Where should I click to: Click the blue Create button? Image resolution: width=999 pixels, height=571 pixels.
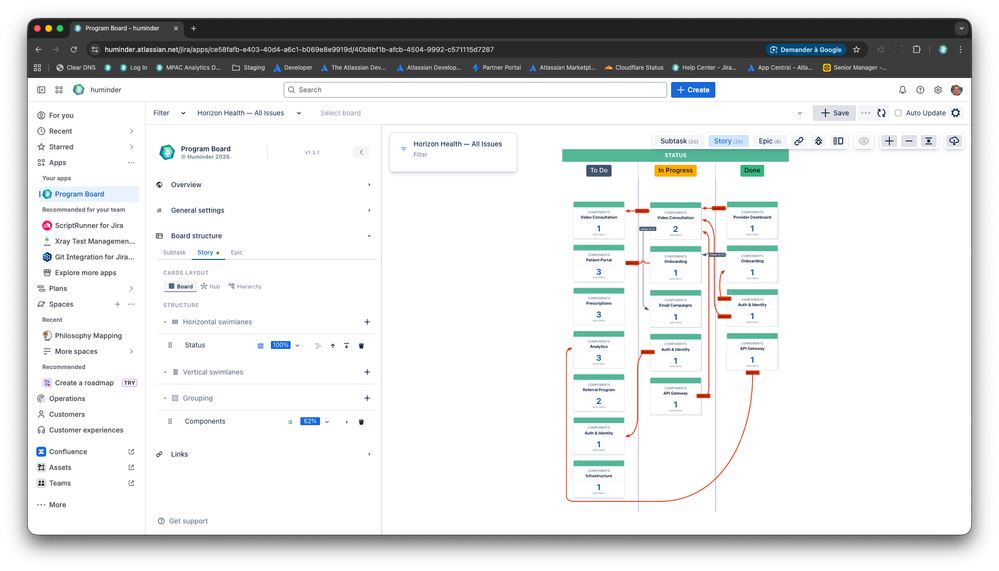pos(693,90)
